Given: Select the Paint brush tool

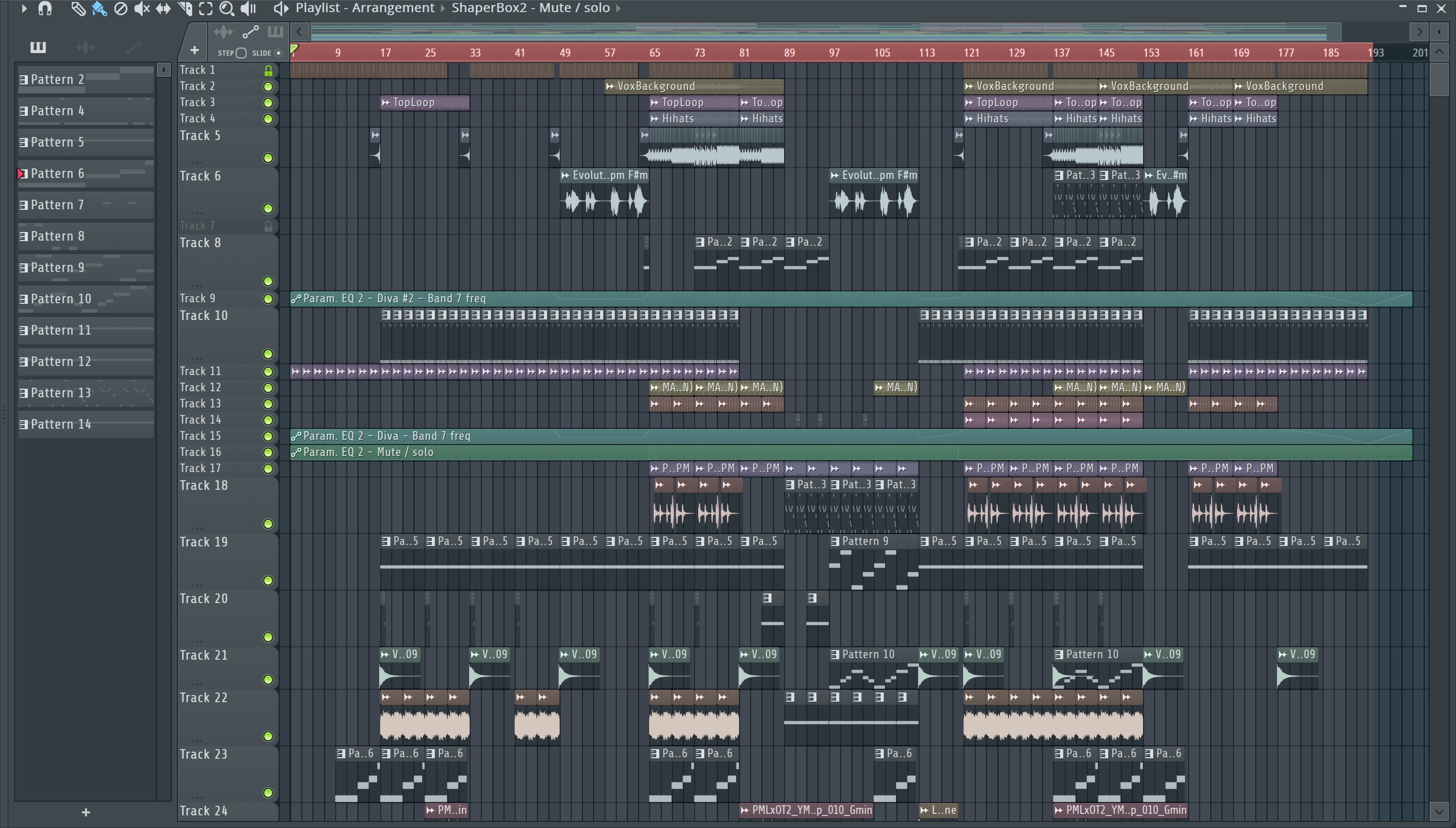Looking at the screenshot, I should pyautogui.click(x=100, y=8).
